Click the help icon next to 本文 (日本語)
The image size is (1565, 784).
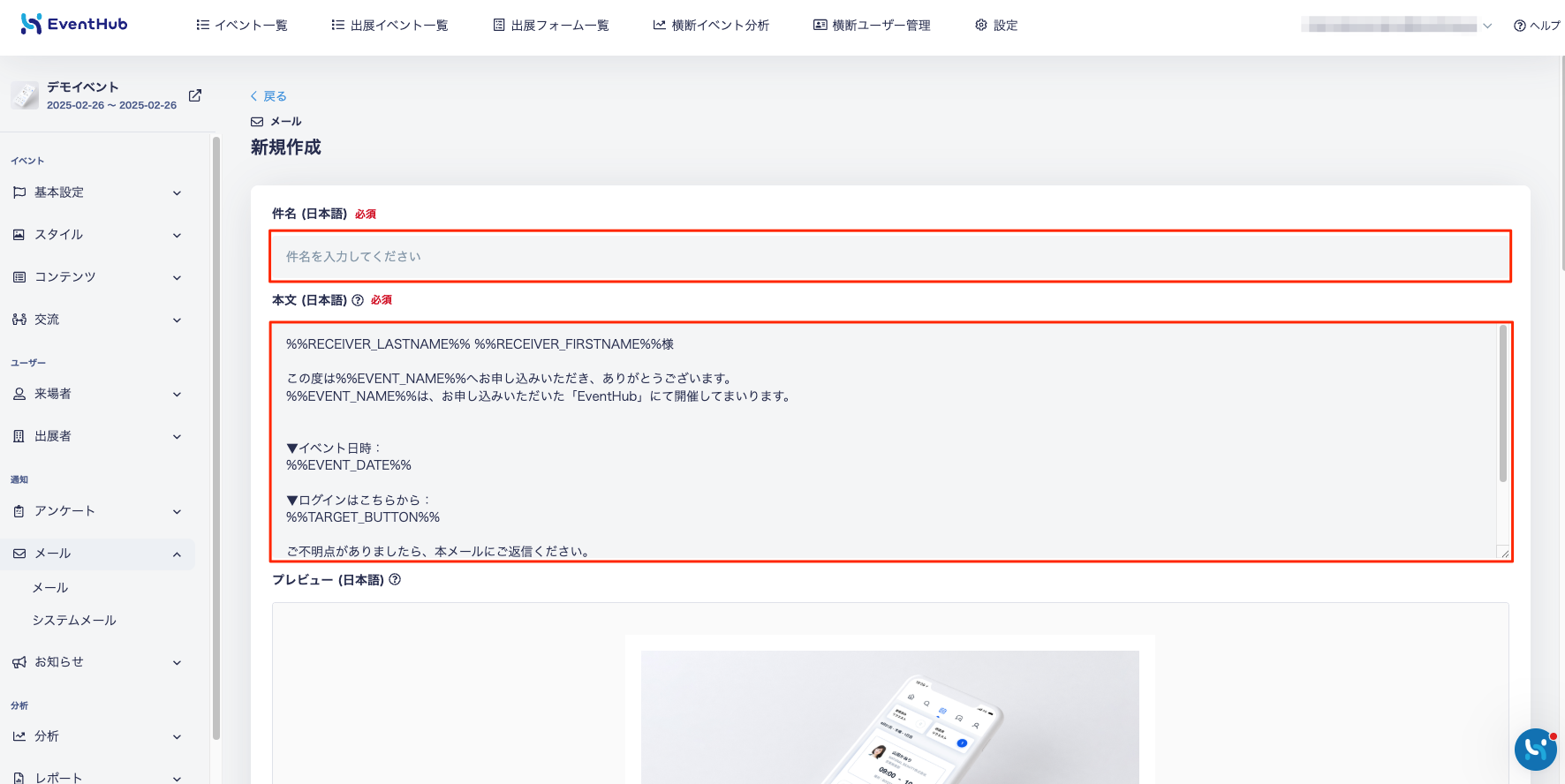(358, 300)
